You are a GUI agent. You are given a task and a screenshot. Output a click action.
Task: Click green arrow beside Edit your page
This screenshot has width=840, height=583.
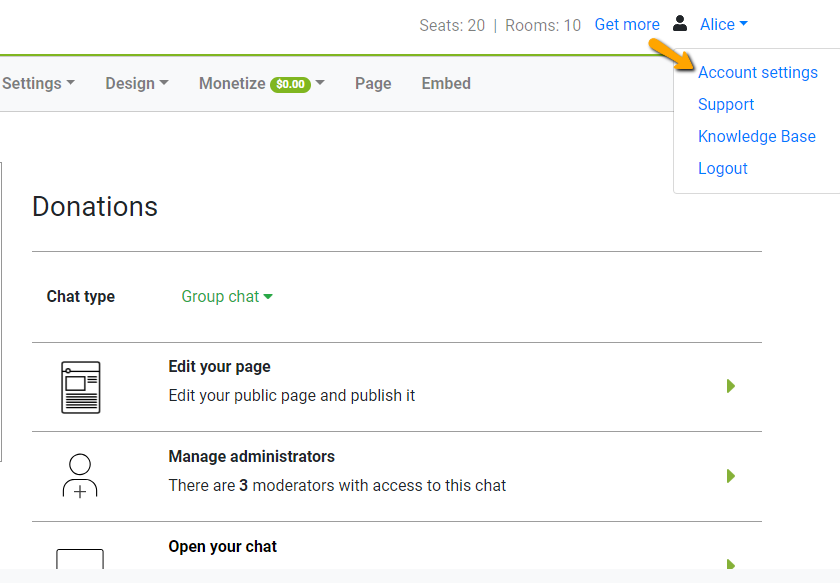[x=731, y=386]
